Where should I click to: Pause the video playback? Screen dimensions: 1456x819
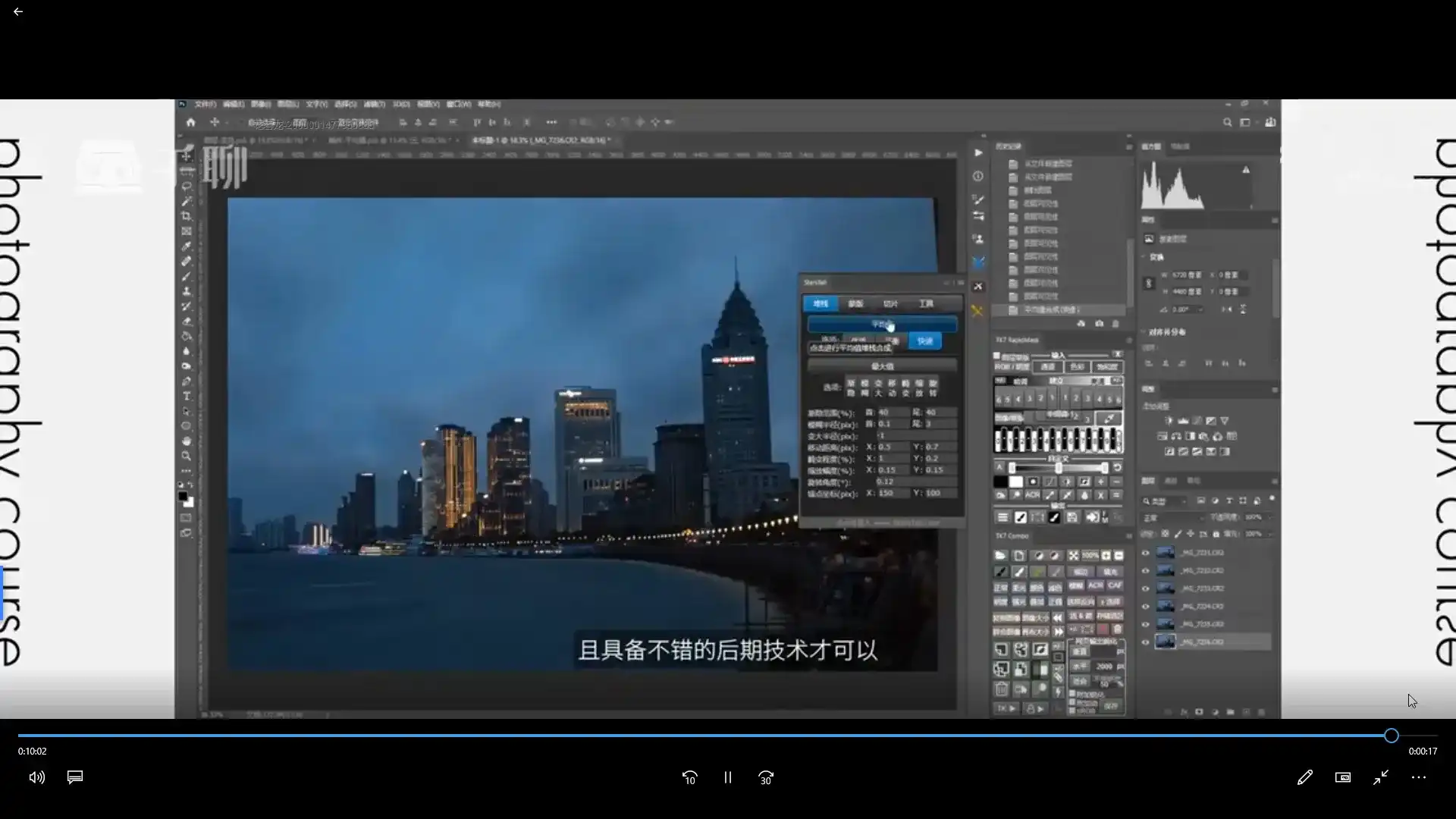(x=727, y=777)
